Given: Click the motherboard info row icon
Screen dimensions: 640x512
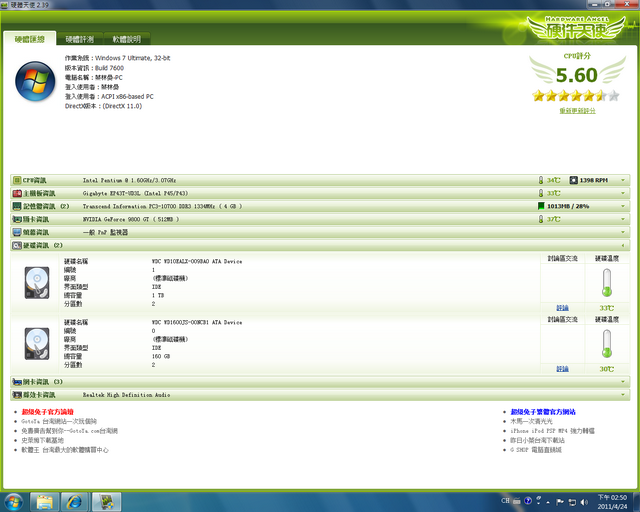Looking at the screenshot, I should [x=17, y=193].
